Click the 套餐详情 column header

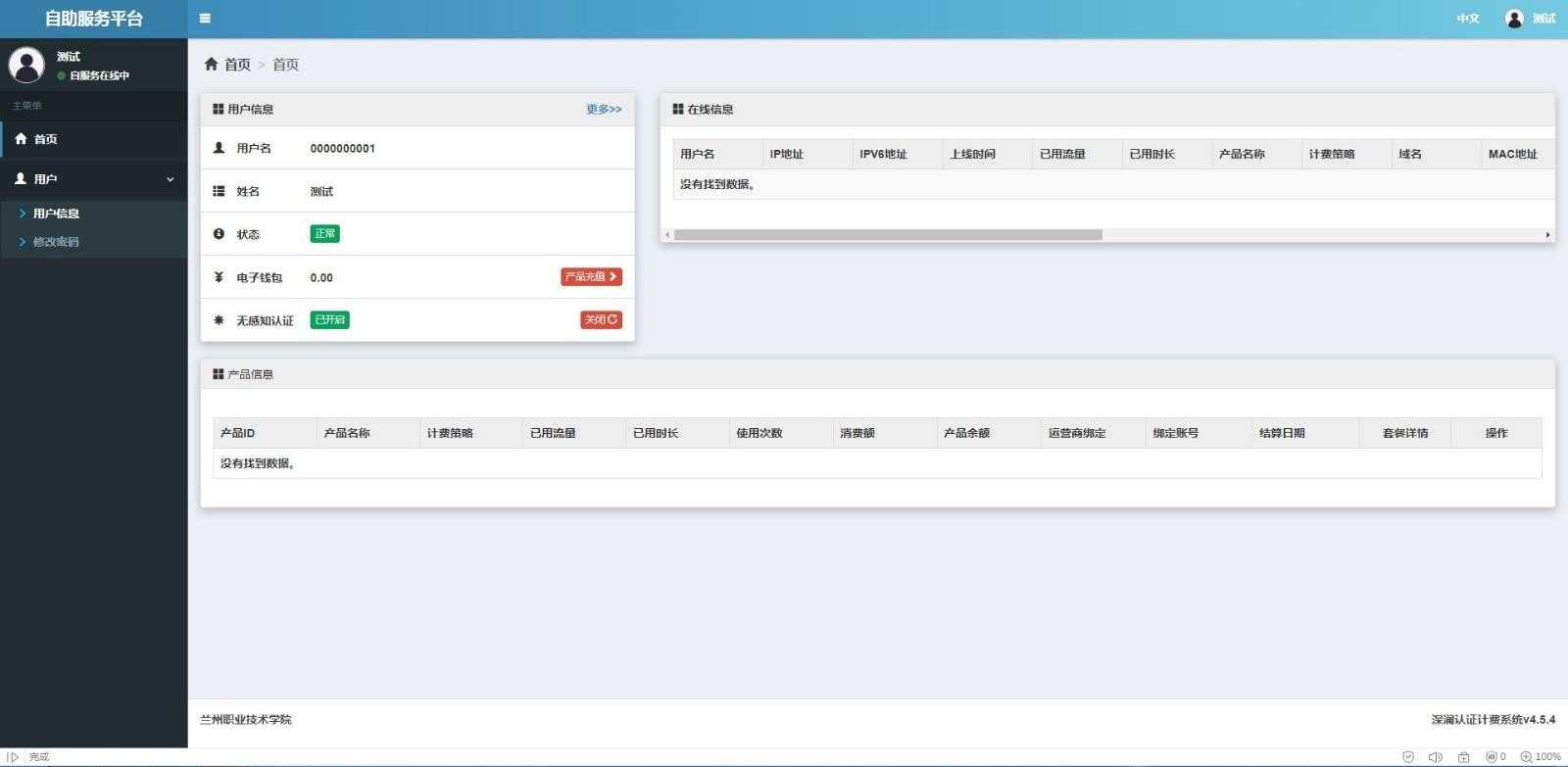tap(1405, 433)
